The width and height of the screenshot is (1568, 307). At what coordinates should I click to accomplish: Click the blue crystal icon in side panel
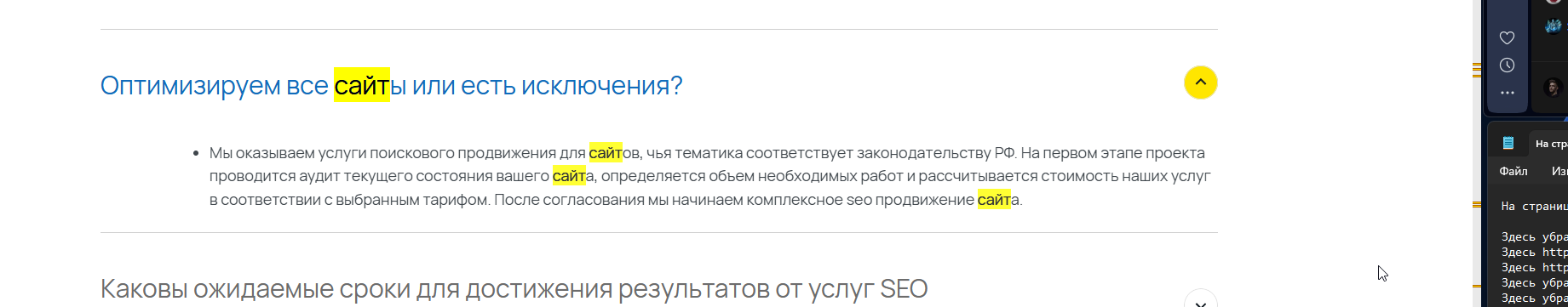click(x=1554, y=26)
